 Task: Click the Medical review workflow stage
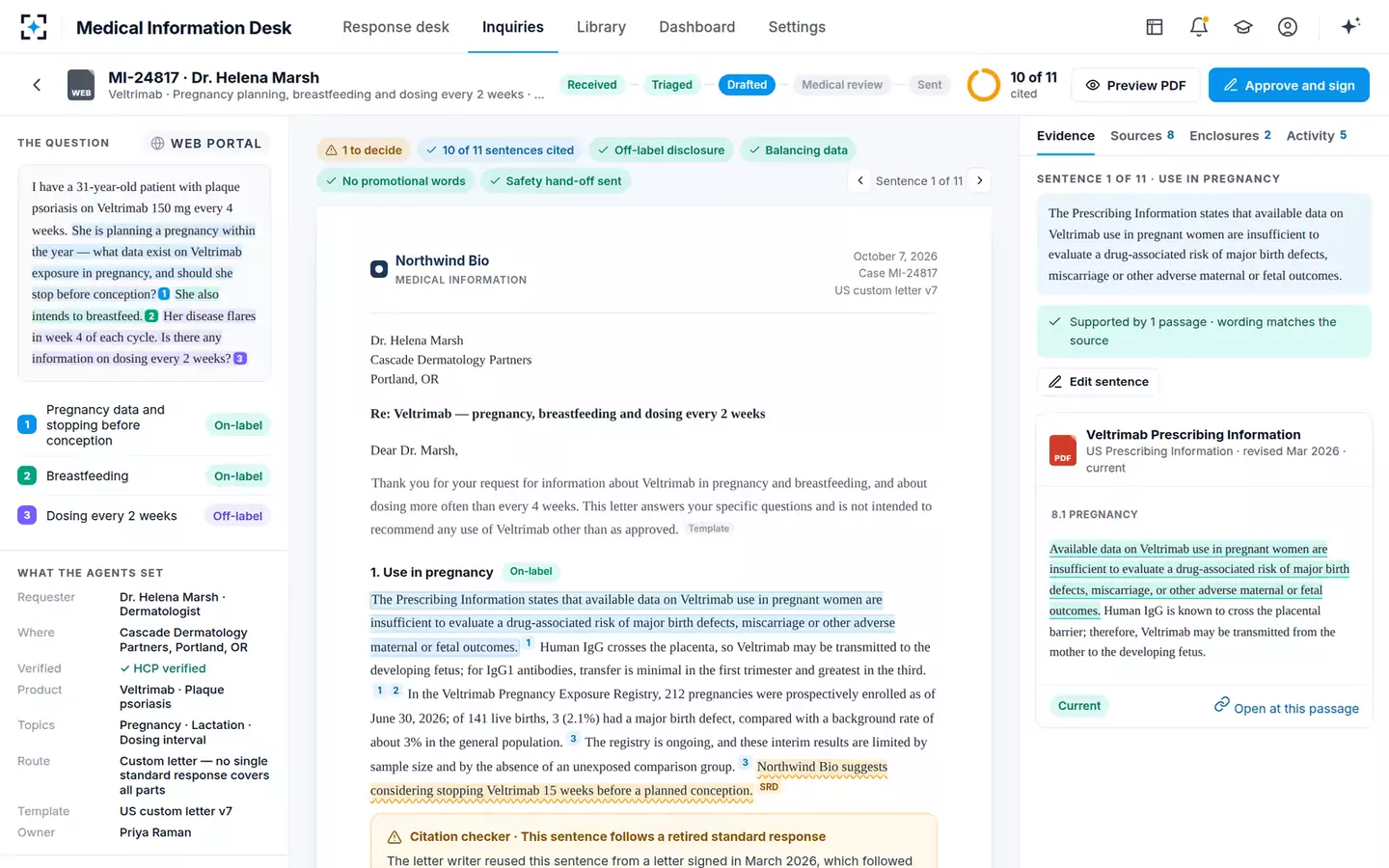tap(842, 85)
